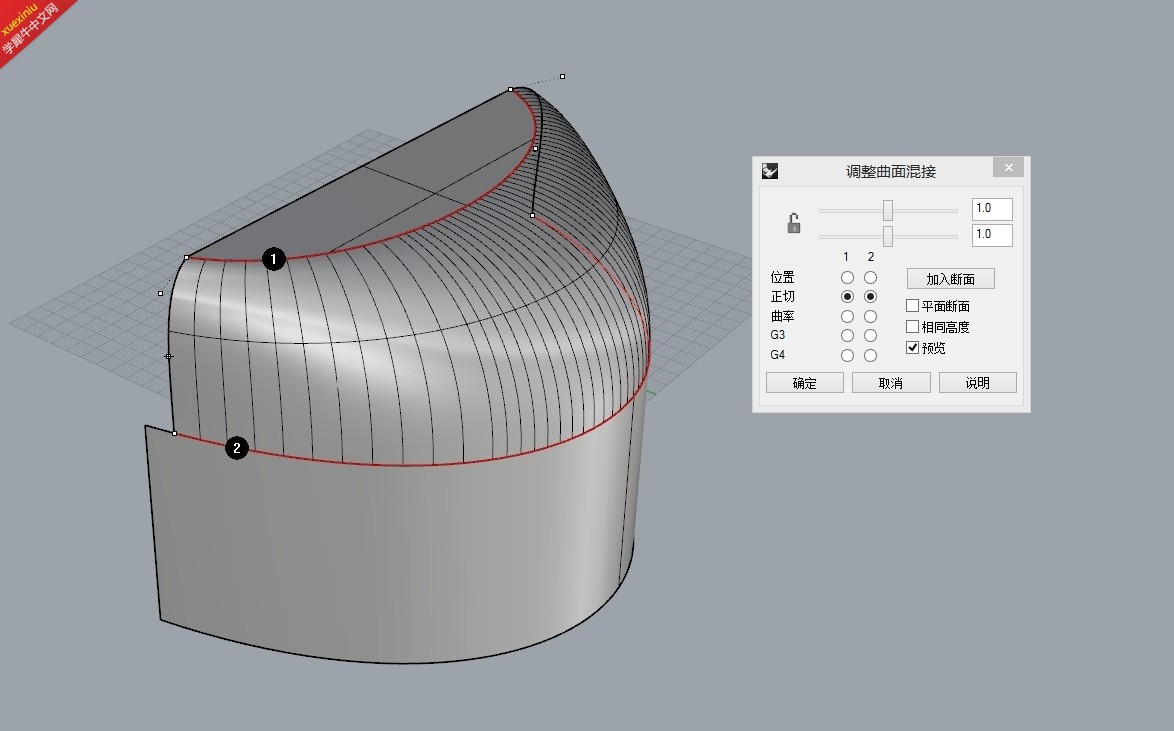Click the 加入断面 button
This screenshot has height=731, width=1174.
951,279
